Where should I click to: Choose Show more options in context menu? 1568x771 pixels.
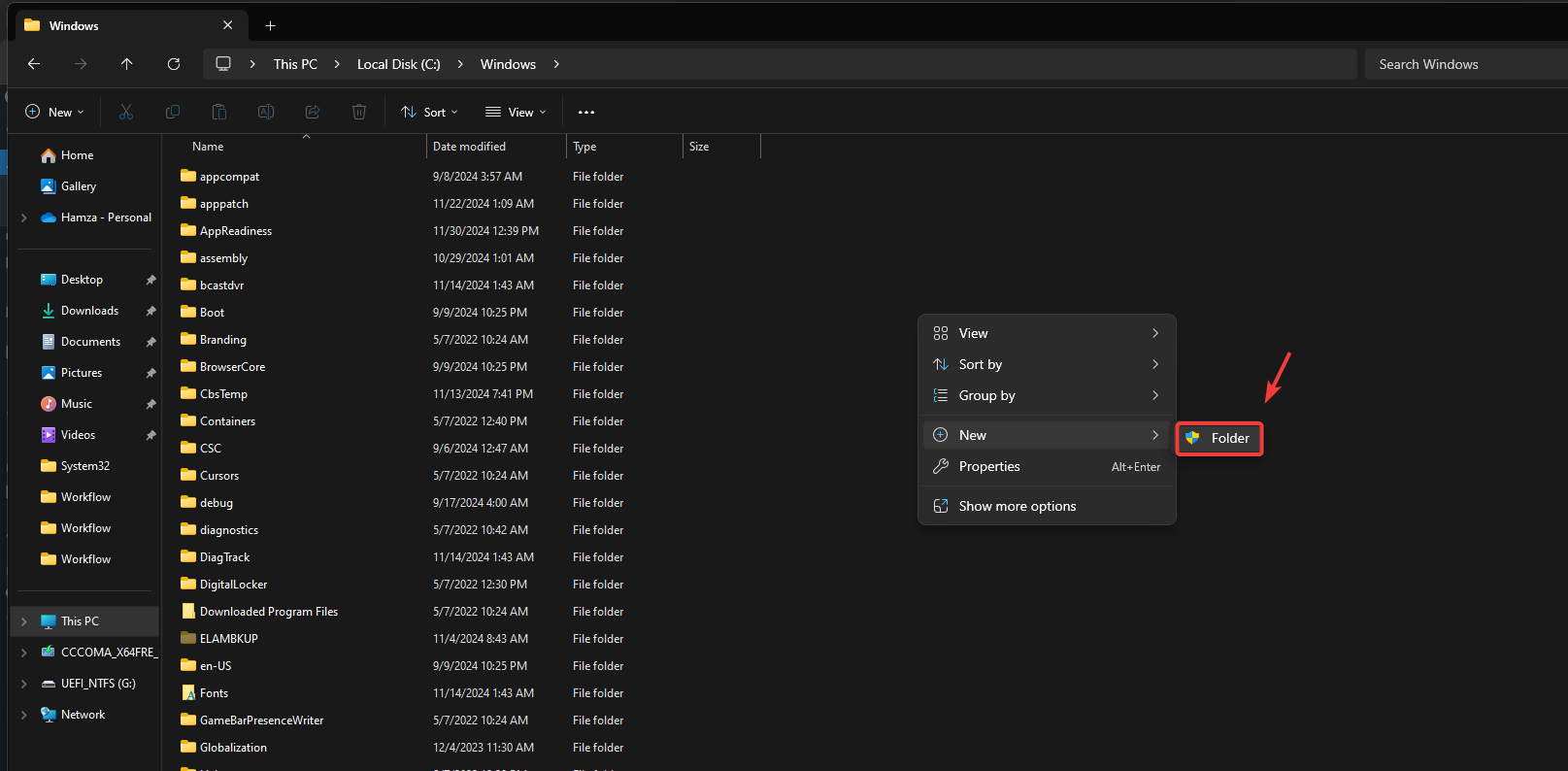[x=1017, y=506]
